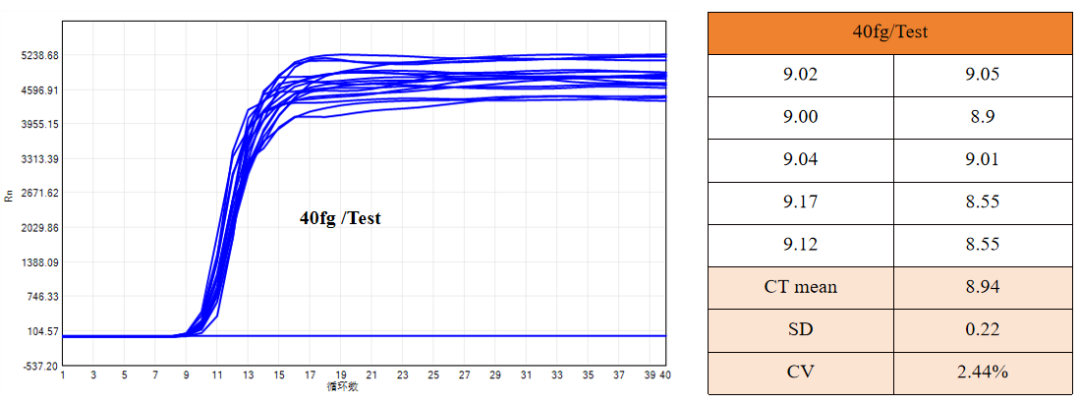Pick the 8.9 value cell
The height and width of the screenshot is (404, 1080).
[x=985, y=117]
